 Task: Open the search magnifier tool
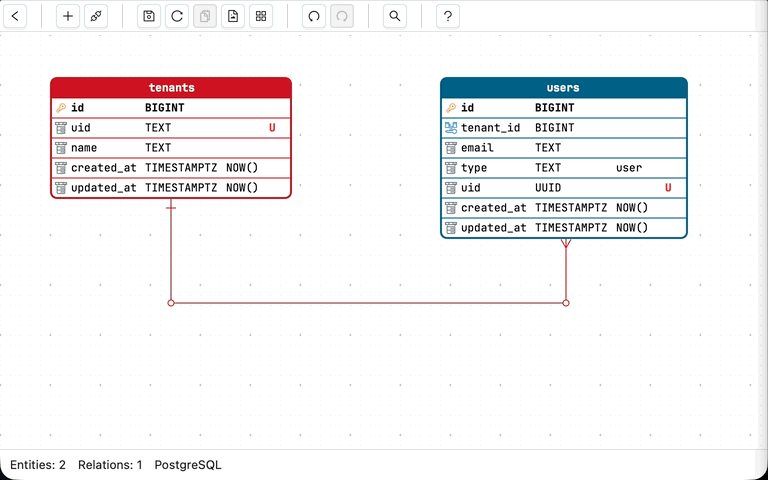(395, 16)
